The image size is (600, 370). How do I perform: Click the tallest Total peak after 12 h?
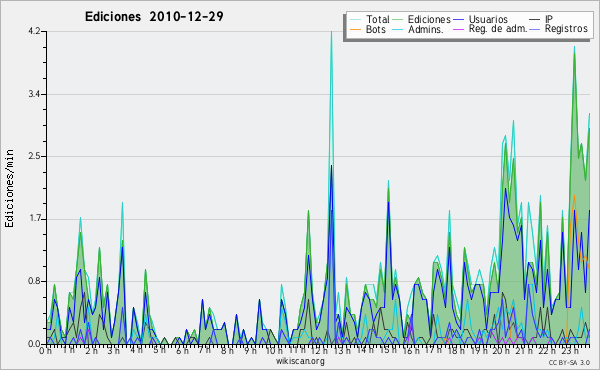point(331,33)
